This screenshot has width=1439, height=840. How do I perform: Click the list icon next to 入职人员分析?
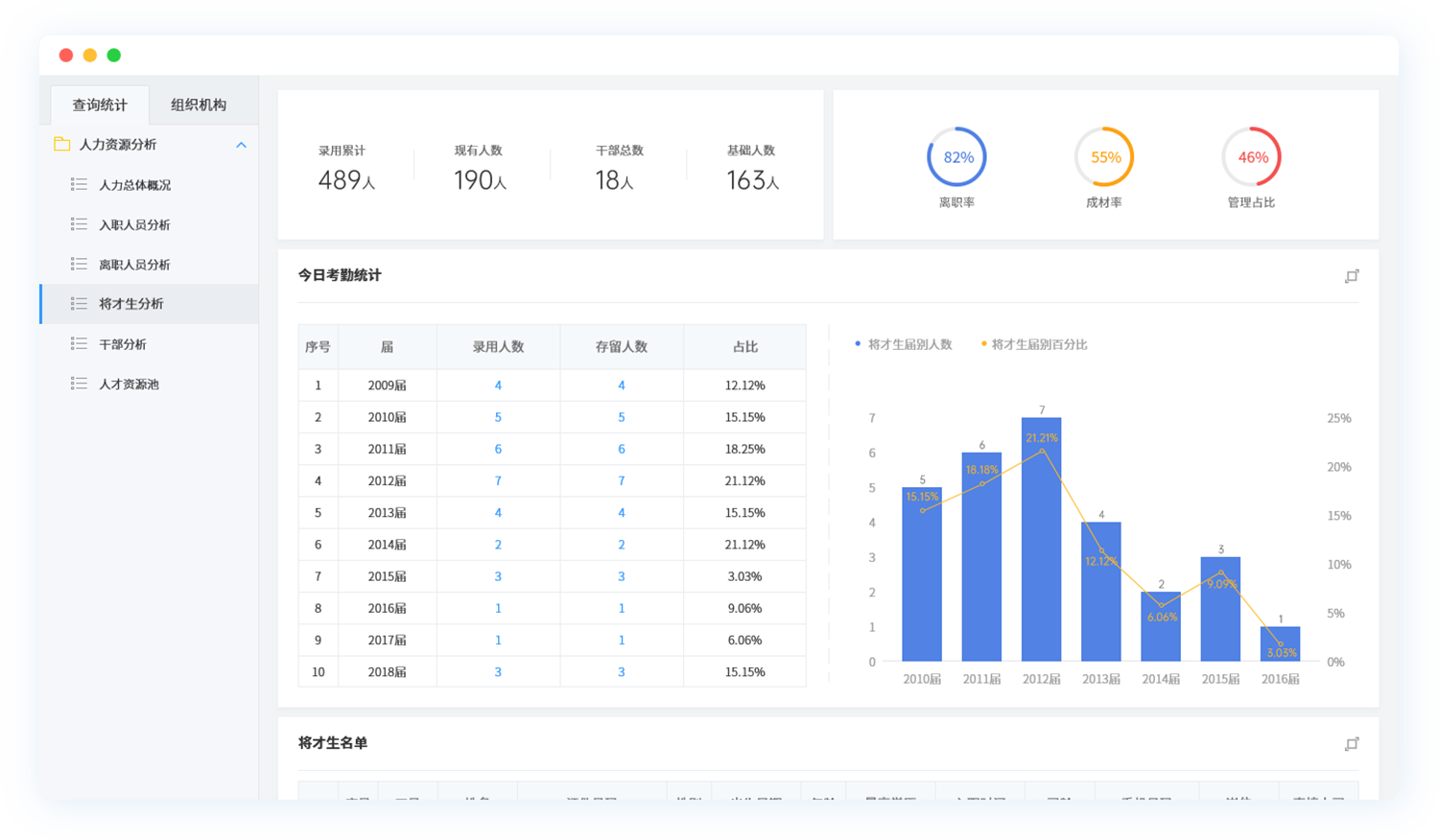79,224
